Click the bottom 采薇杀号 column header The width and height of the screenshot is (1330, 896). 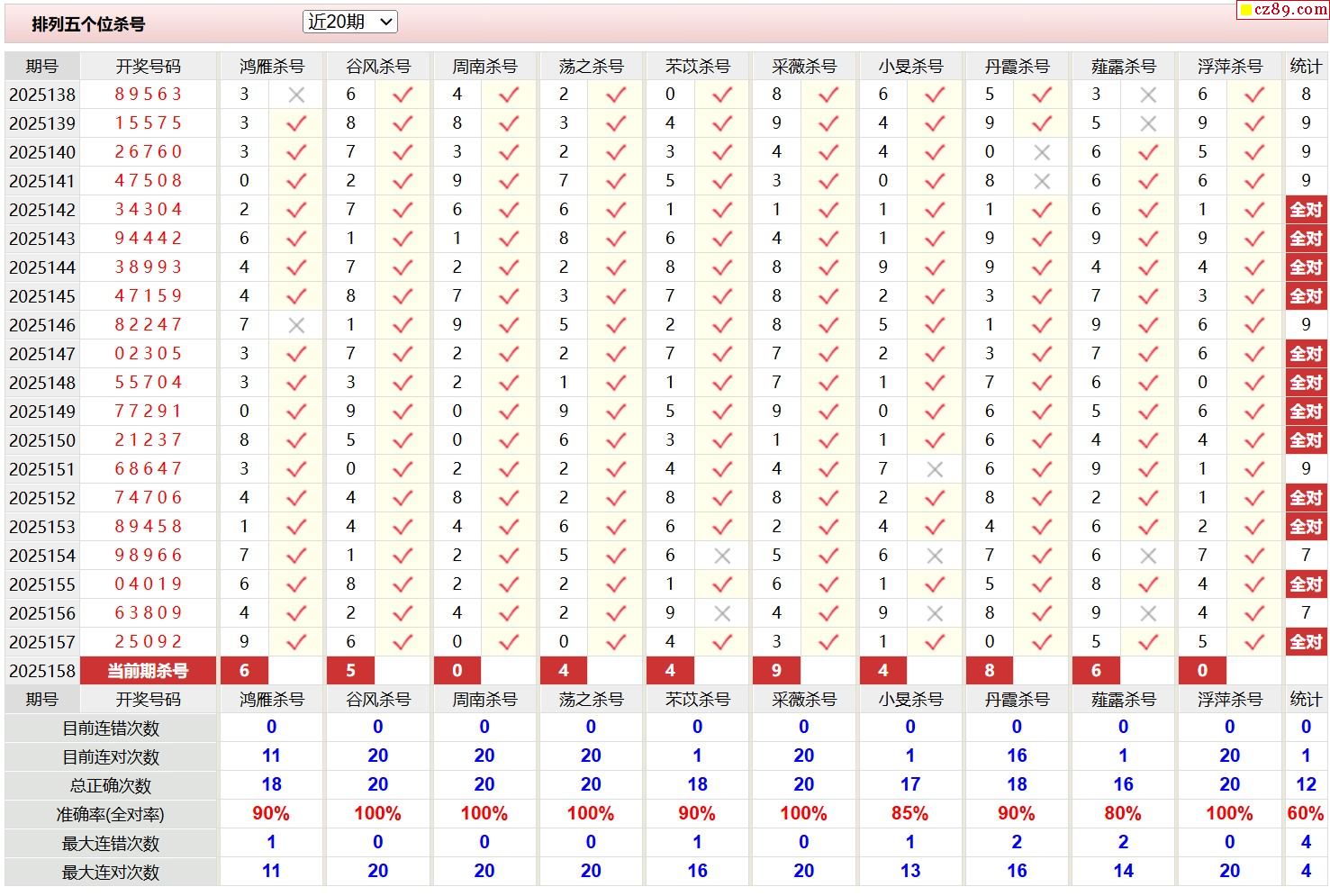click(804, 700)
